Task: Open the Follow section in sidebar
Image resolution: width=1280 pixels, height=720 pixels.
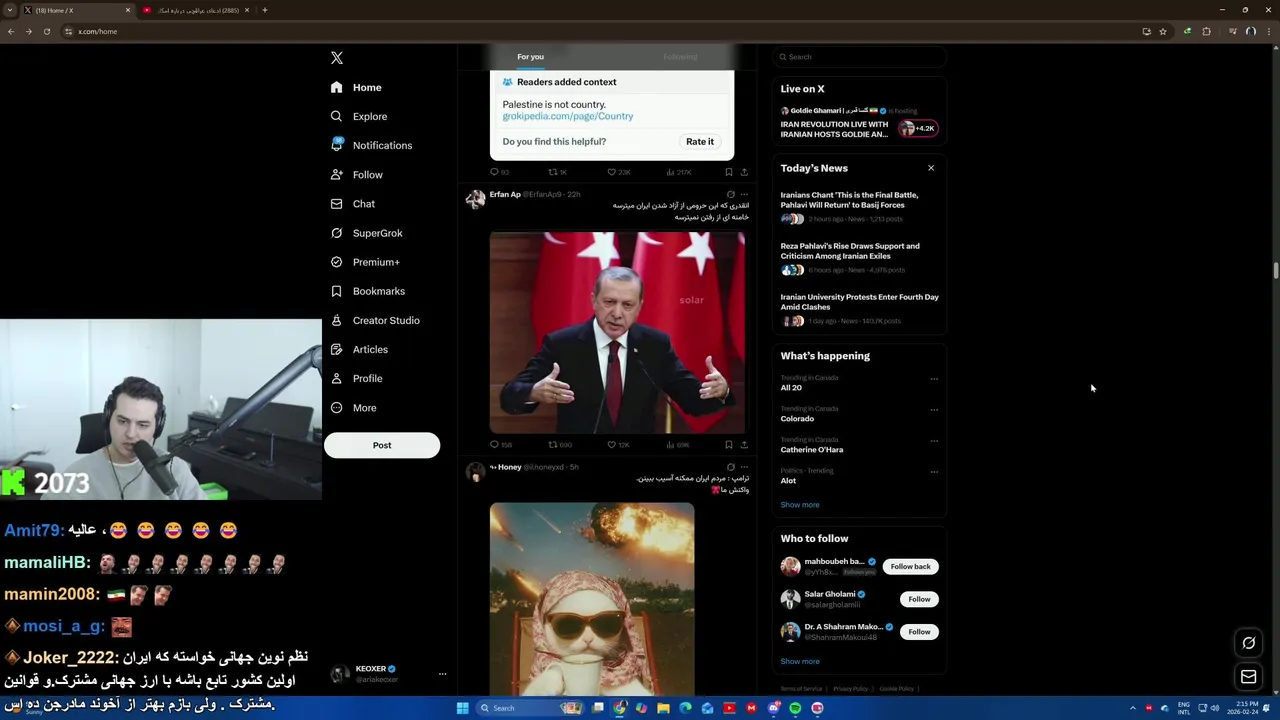Action: coord(356,174)
